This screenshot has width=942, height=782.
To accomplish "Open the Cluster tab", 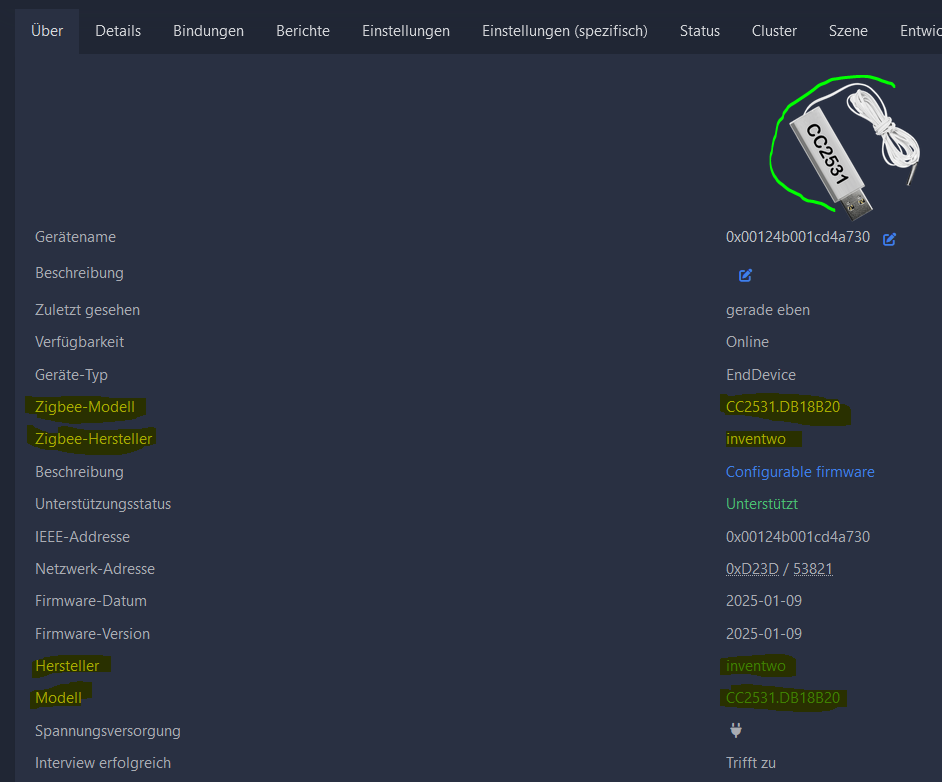I will pos(774,31).
